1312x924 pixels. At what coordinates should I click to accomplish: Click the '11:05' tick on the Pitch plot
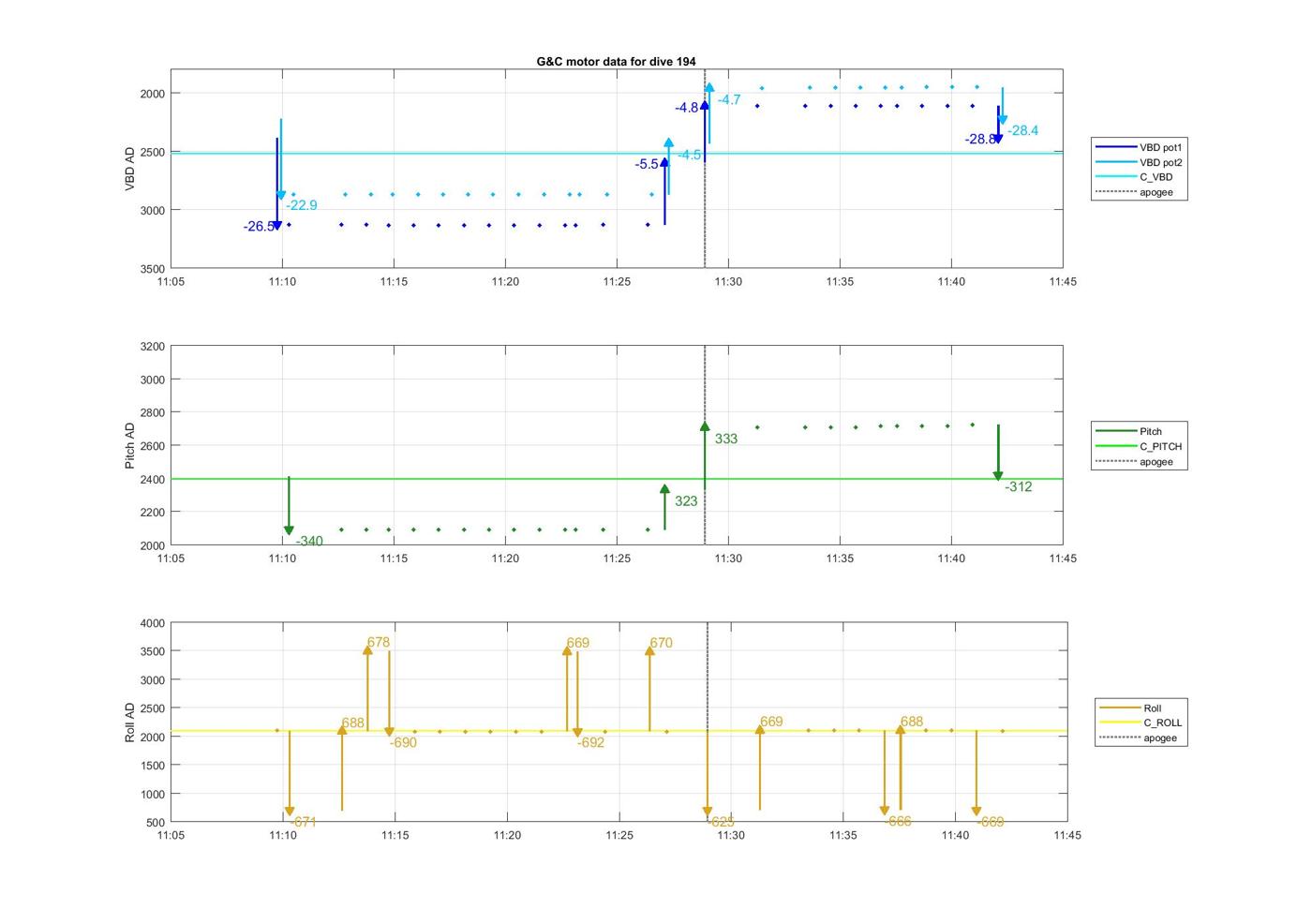pos(171,559)
